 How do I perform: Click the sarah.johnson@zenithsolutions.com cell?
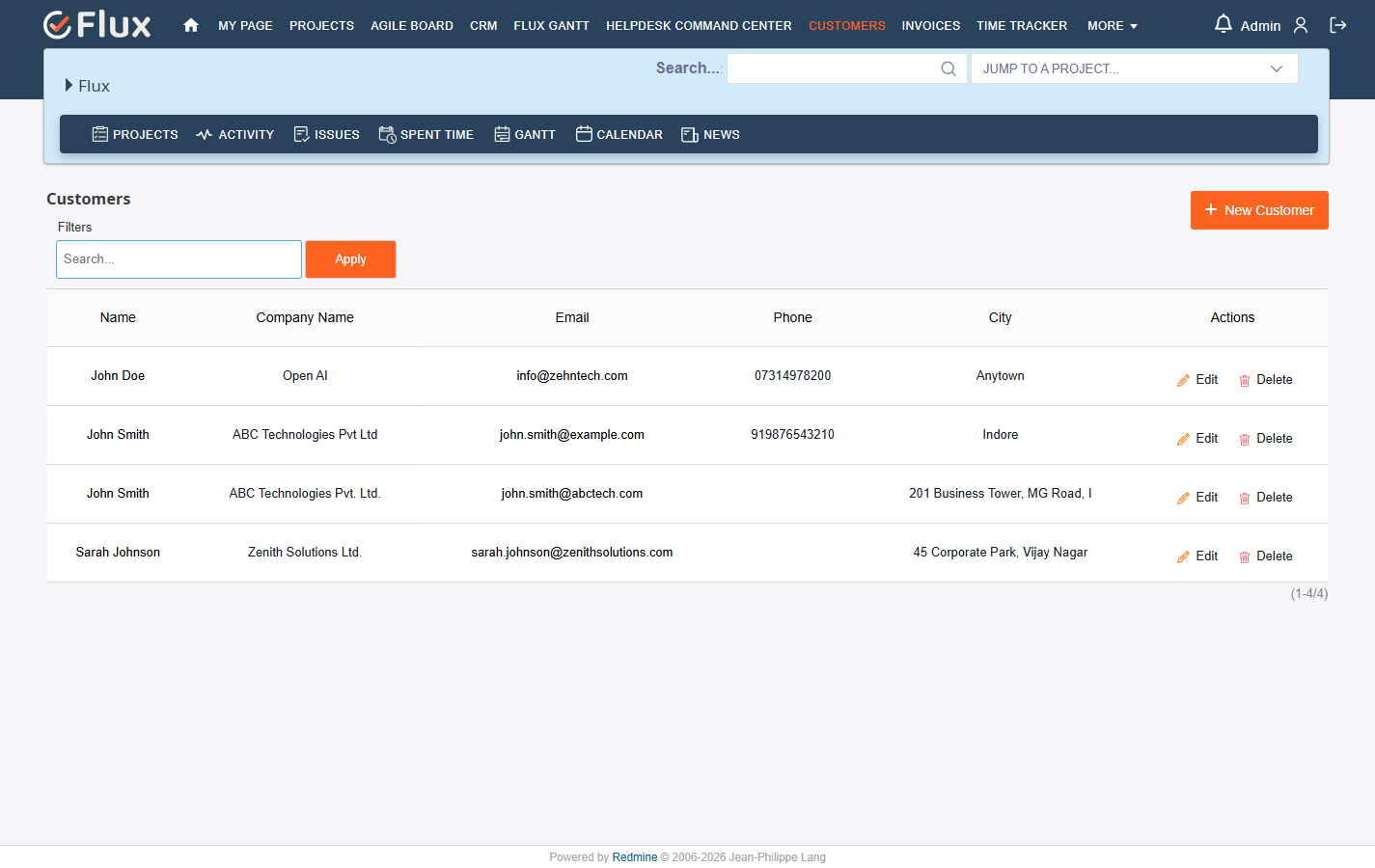572,553
